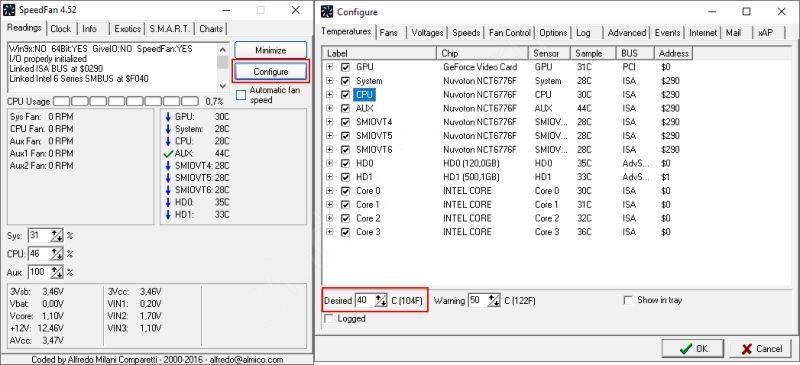
Task: Adjust the Desired temperature stepper
Action: [x=381, y=301]
